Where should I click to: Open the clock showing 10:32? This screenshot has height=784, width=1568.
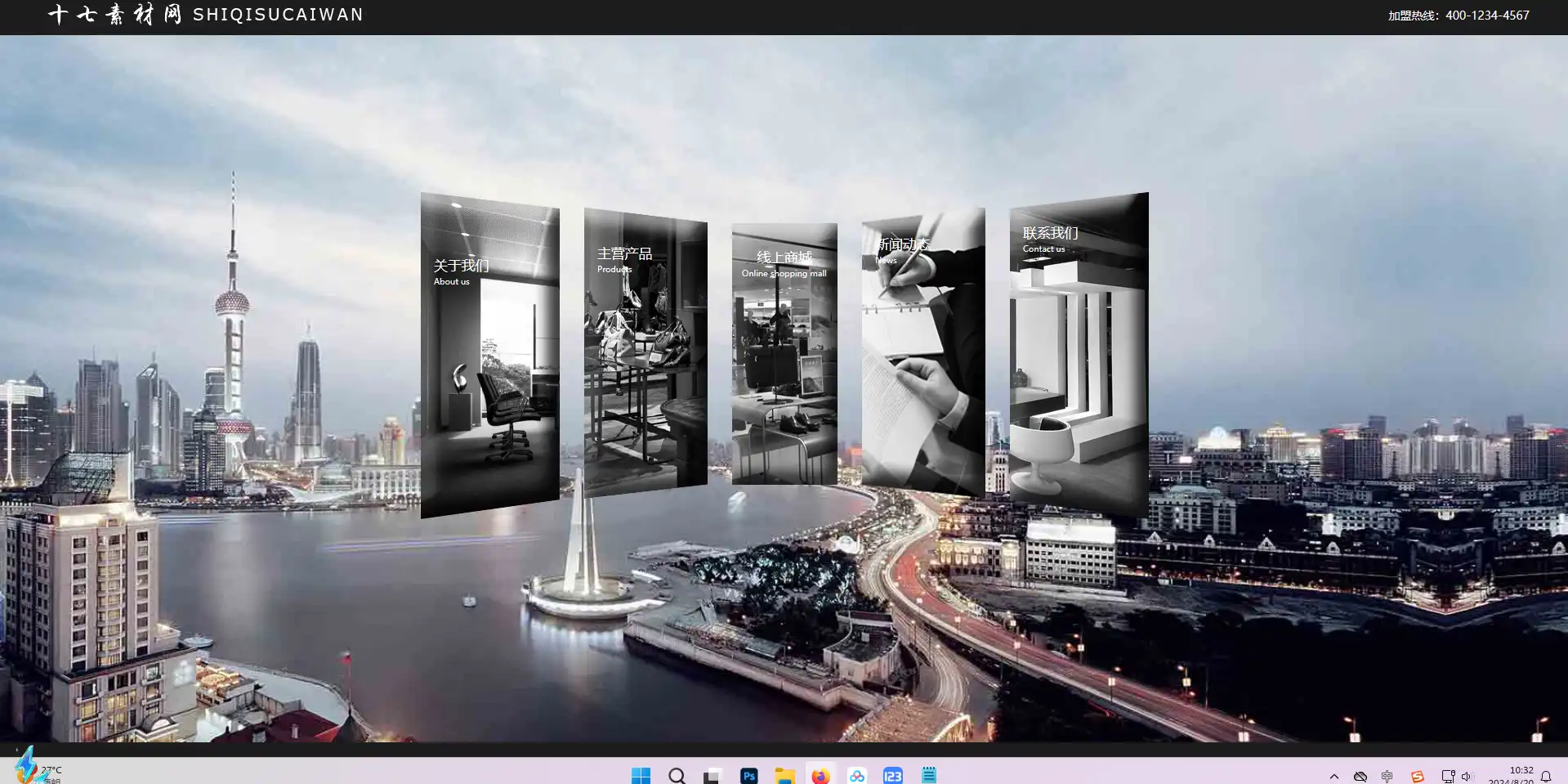[x=1512, y=775]
